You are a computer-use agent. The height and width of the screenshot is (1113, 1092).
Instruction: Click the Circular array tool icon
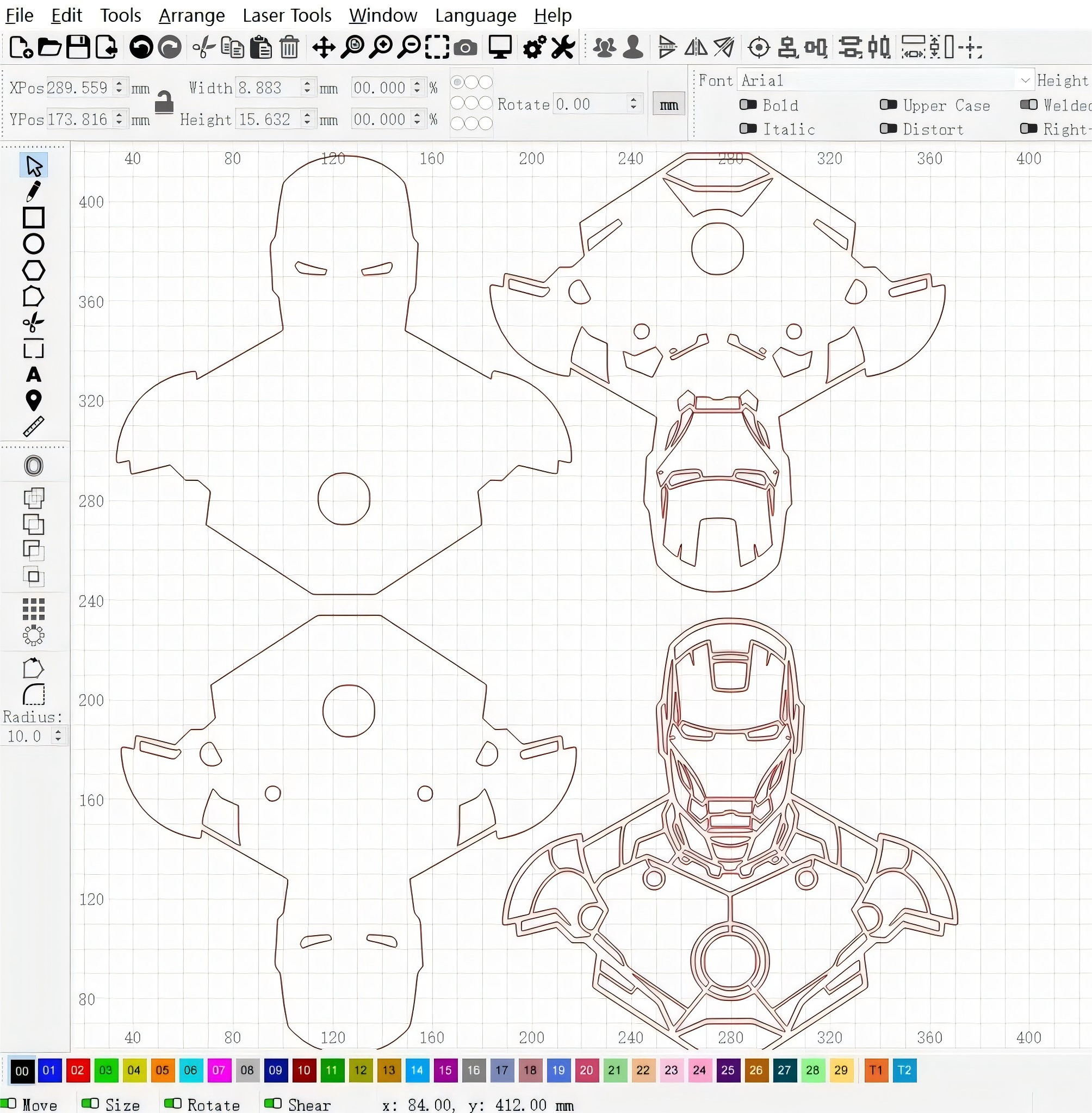click(33, 636)
